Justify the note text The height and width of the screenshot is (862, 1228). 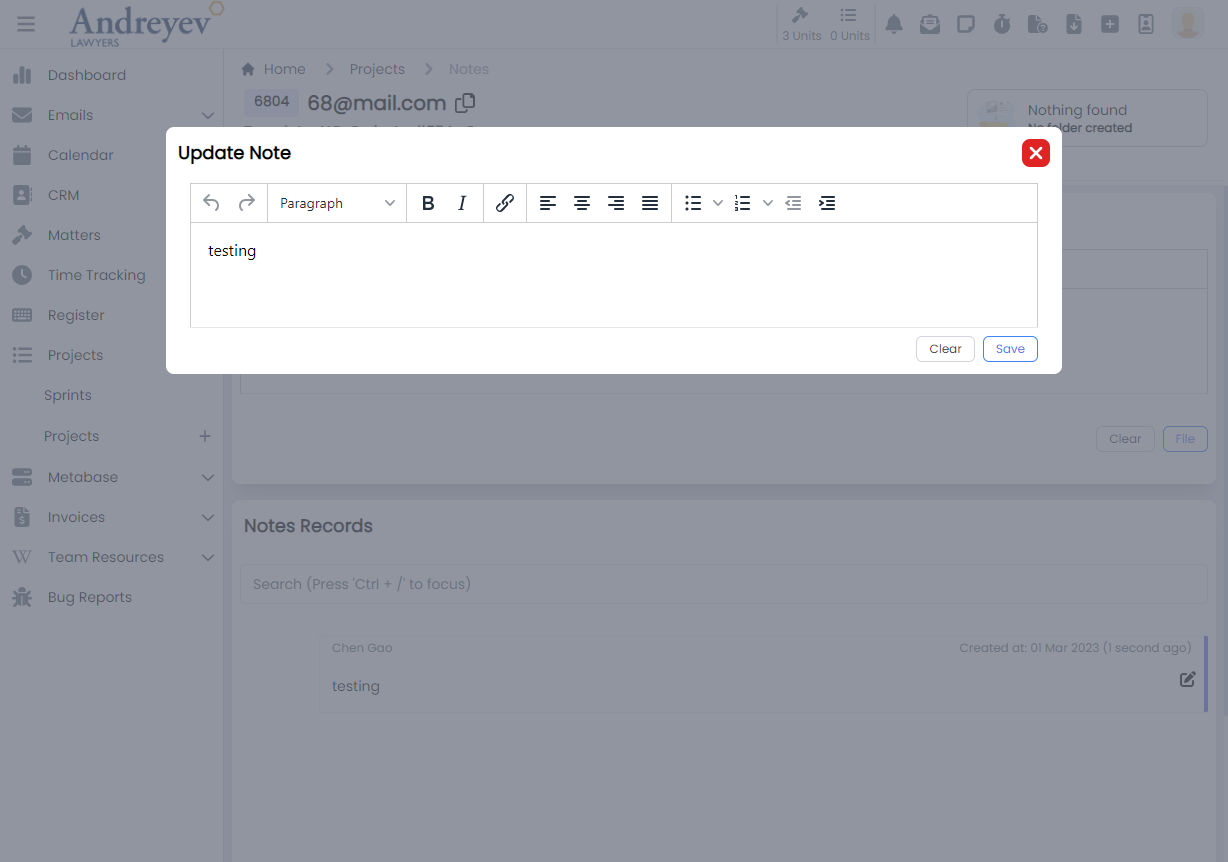click(x=650, y=203)
